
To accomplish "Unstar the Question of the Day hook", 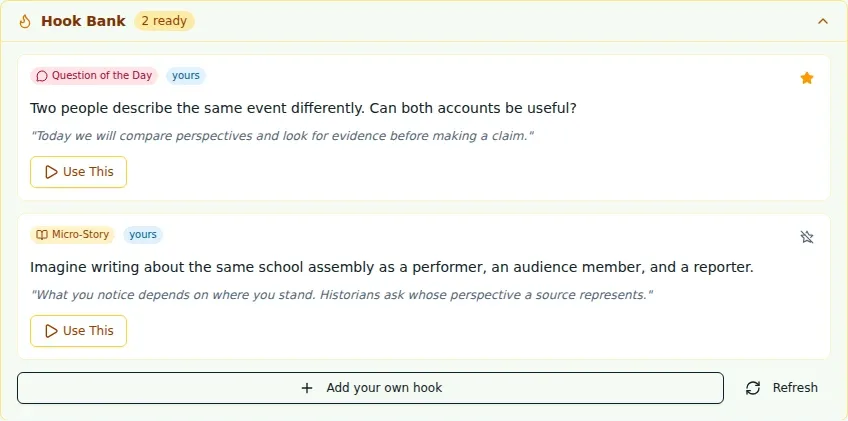I will [x=806, y=78].
